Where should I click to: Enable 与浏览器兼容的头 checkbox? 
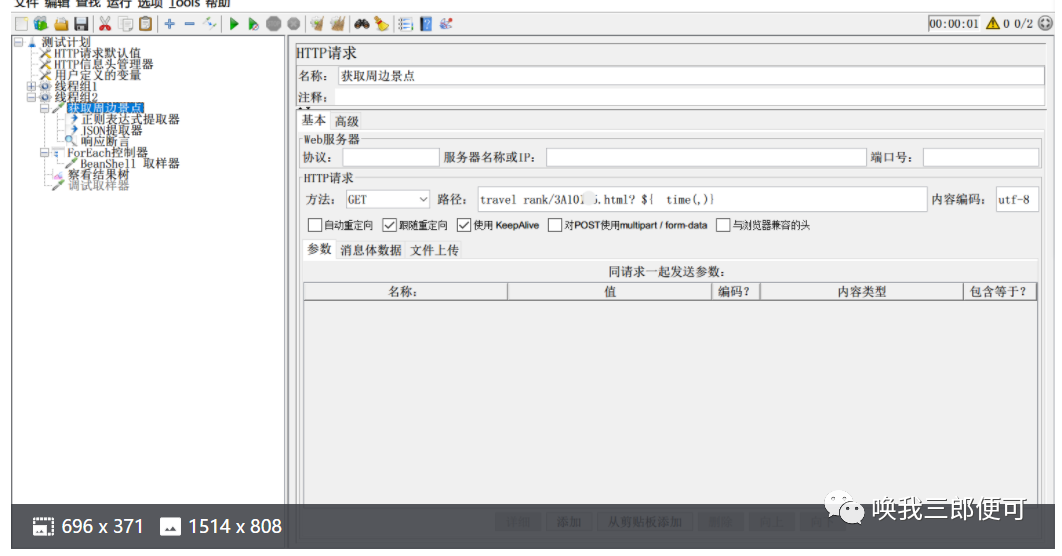[x=723, y=225]
